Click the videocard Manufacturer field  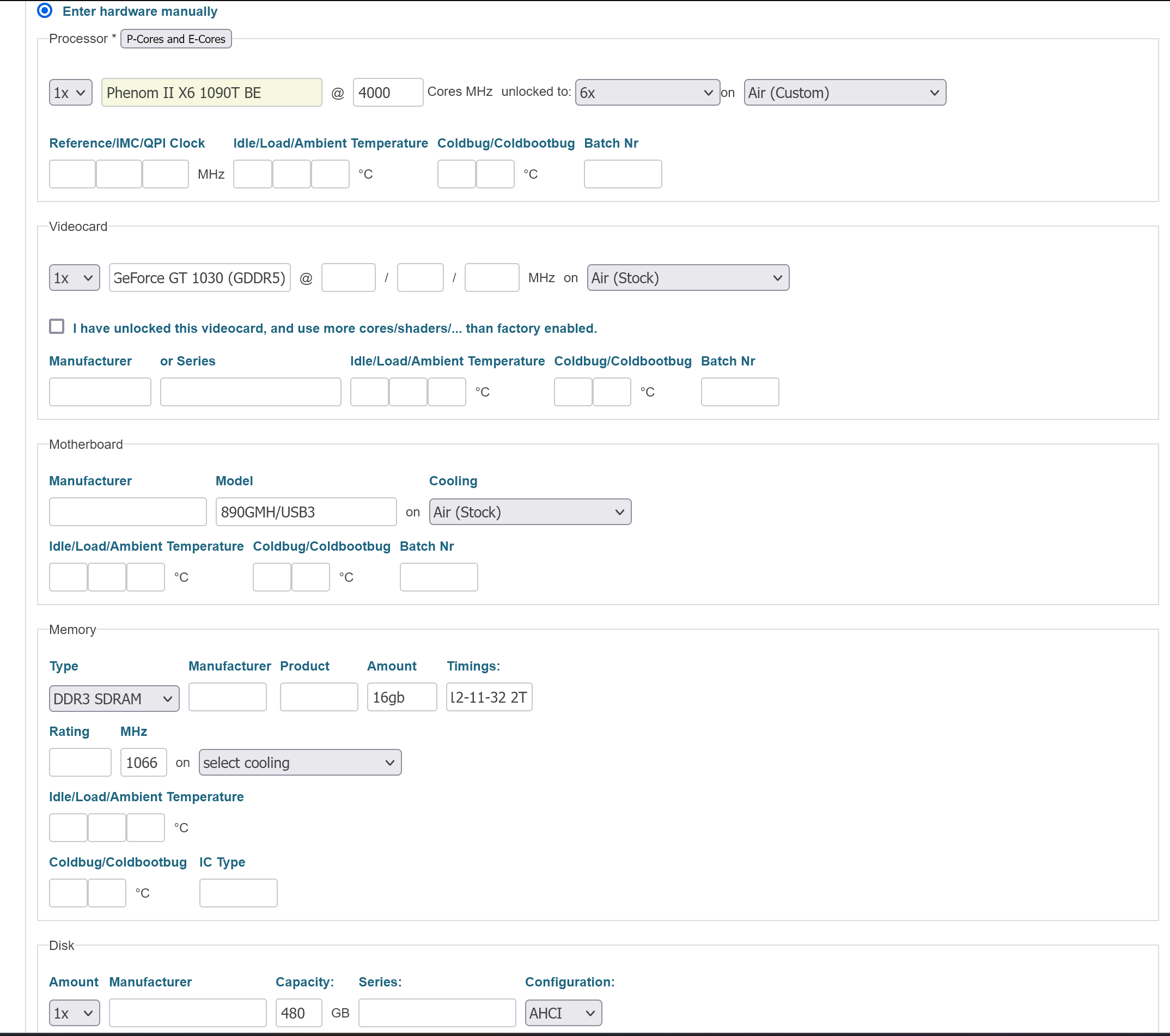click(100, 392)
